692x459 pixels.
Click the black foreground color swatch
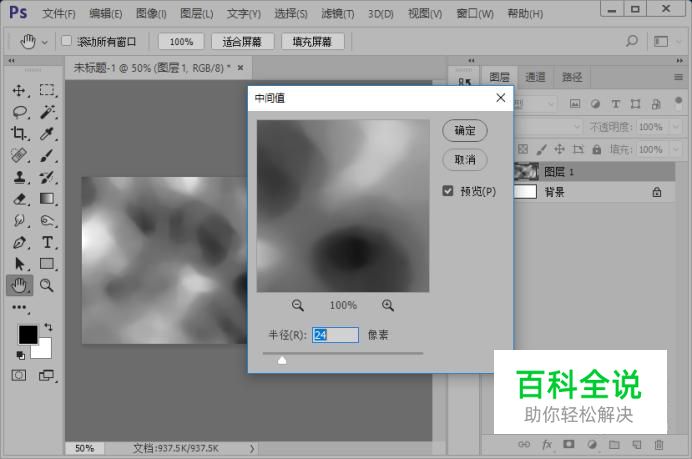pyautogui.click(x=28, y=335)
